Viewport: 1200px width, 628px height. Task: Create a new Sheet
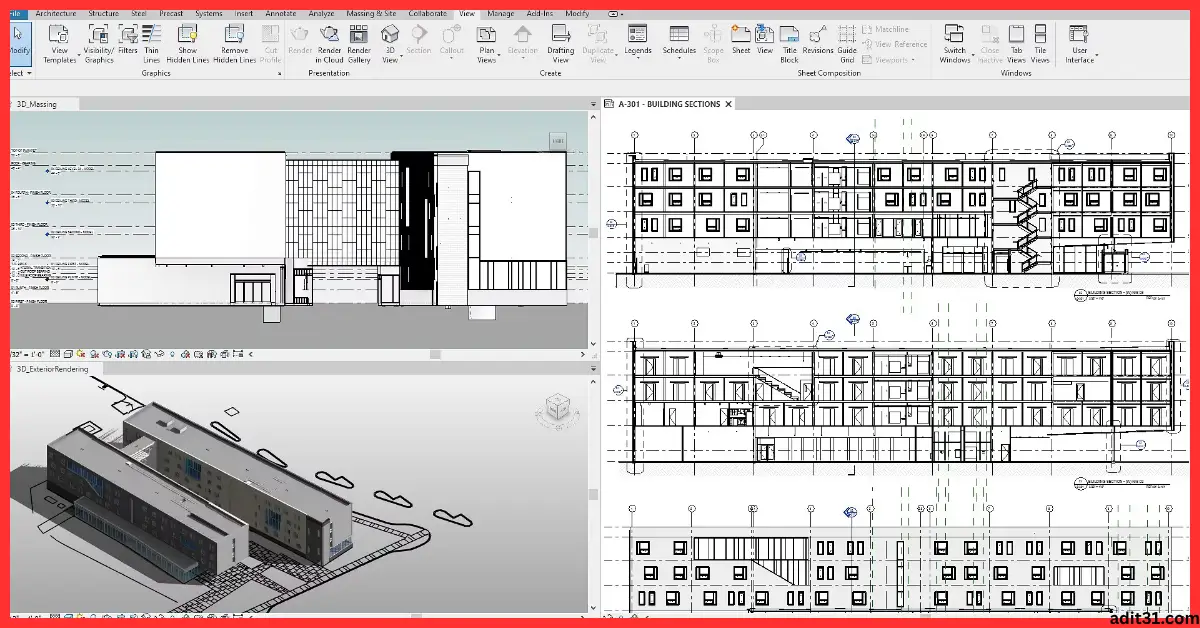point(741,40)
